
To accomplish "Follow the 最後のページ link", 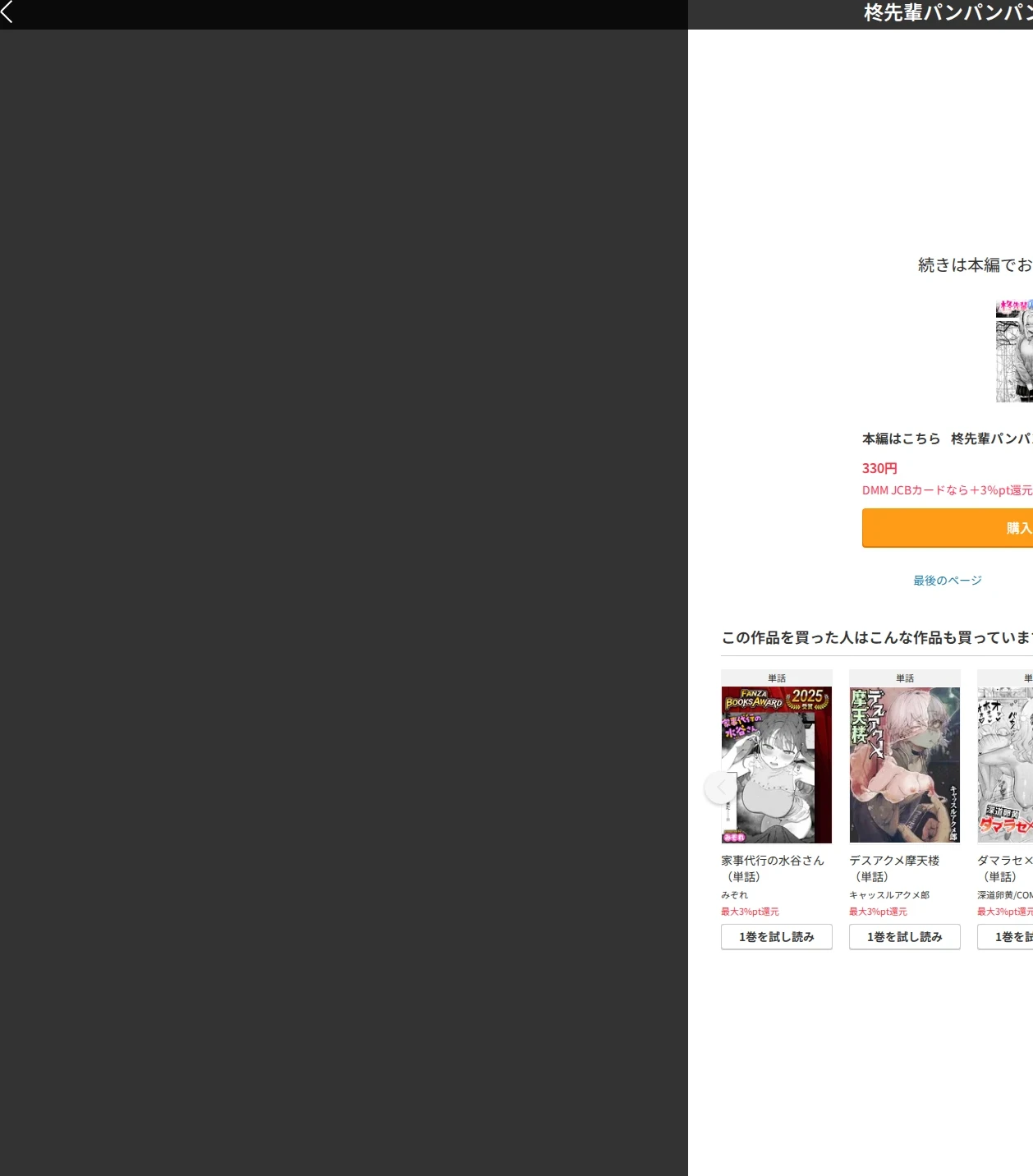I will [x=948, y=581].
